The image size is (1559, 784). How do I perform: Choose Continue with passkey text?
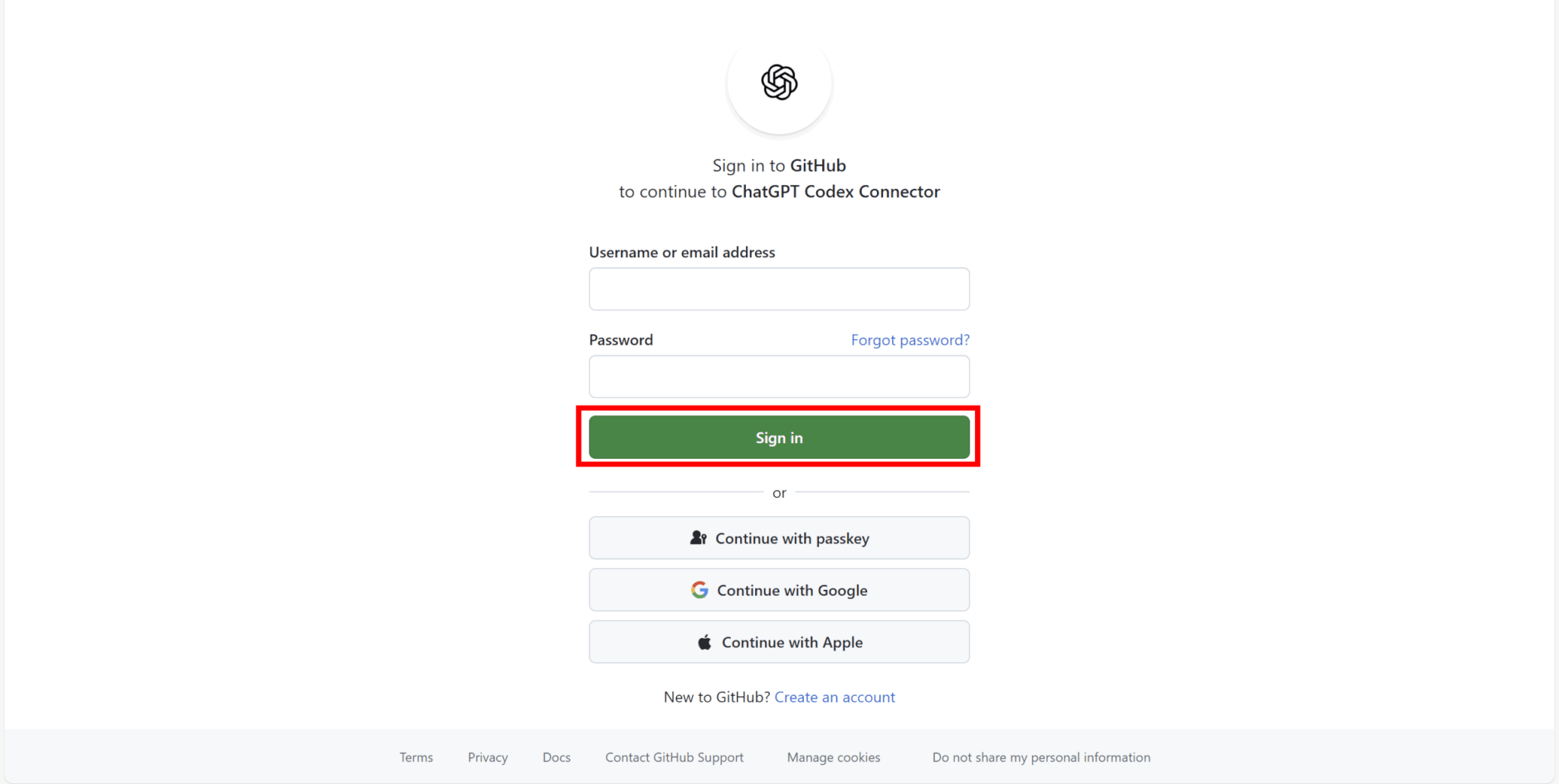coord(792,539)
